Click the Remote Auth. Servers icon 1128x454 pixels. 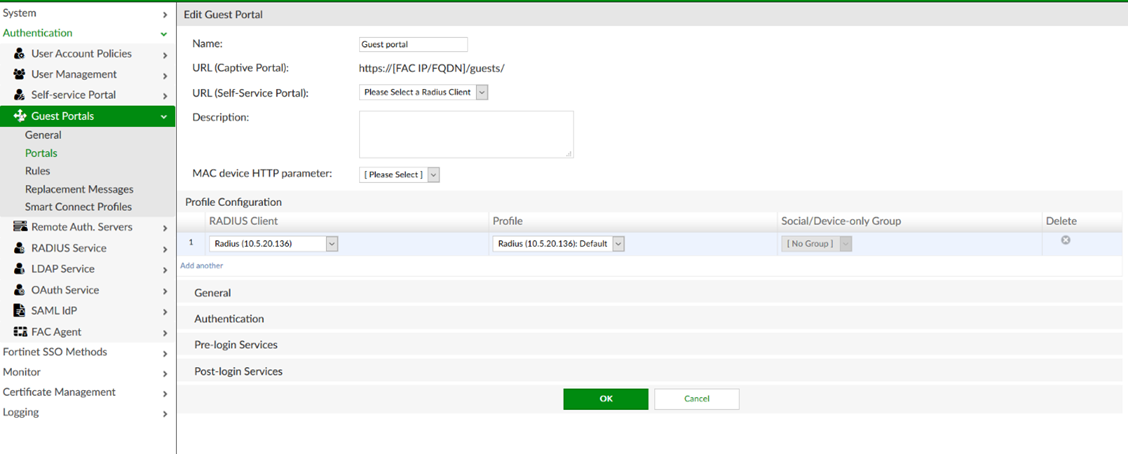pyautogui.click(x=20, y=227)
